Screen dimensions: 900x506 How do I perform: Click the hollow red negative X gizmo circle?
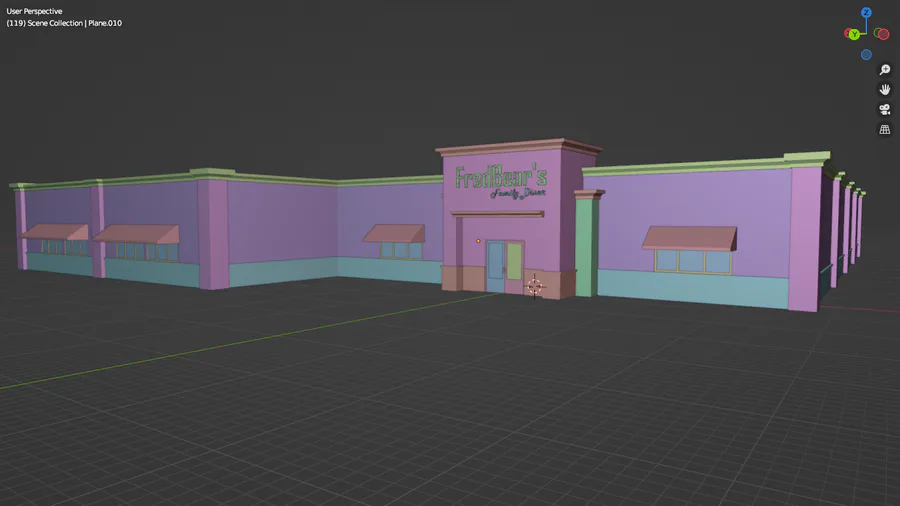[881, 34]
